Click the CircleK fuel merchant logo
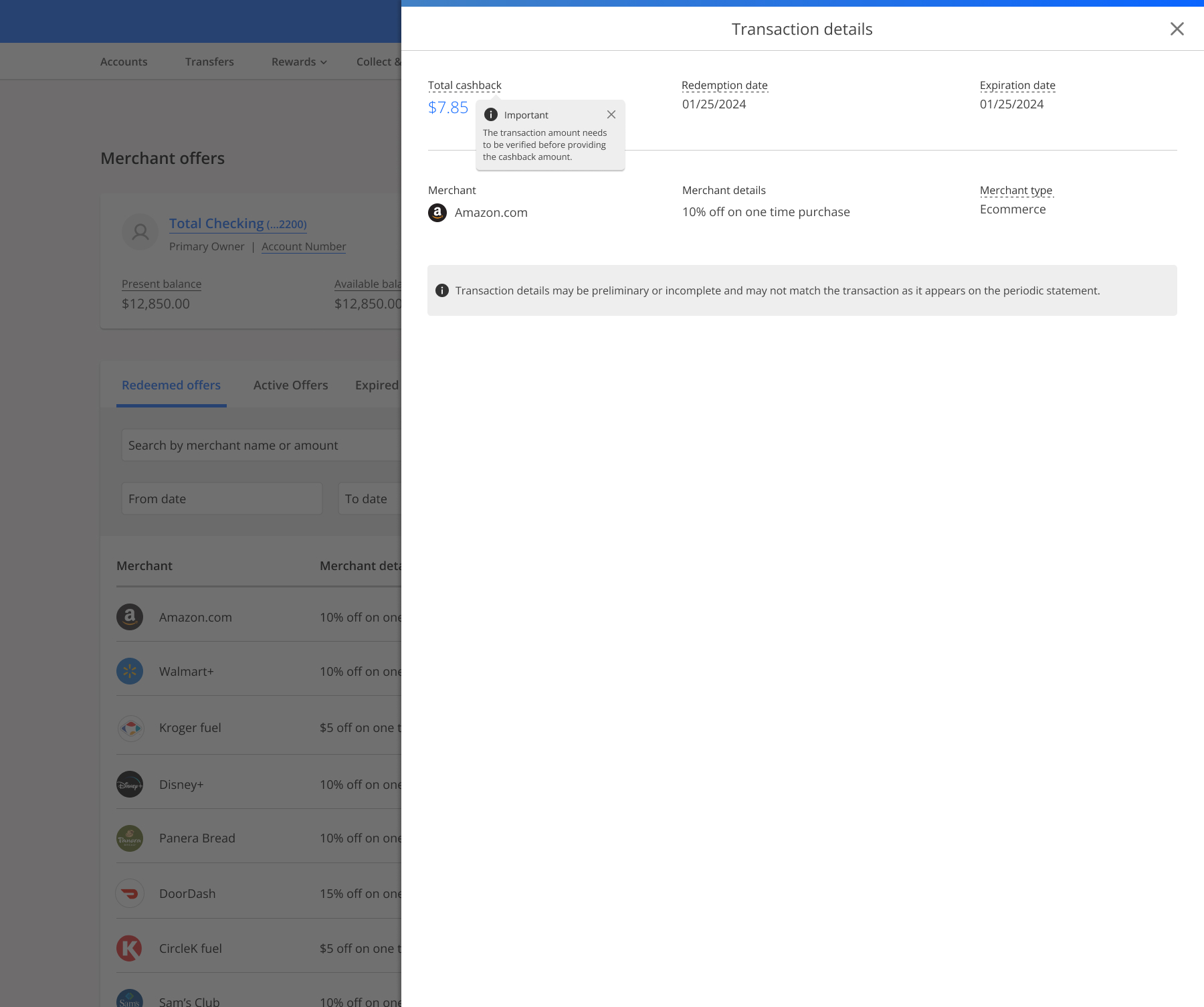The image size is (1204, 1007). click(130, 948)
